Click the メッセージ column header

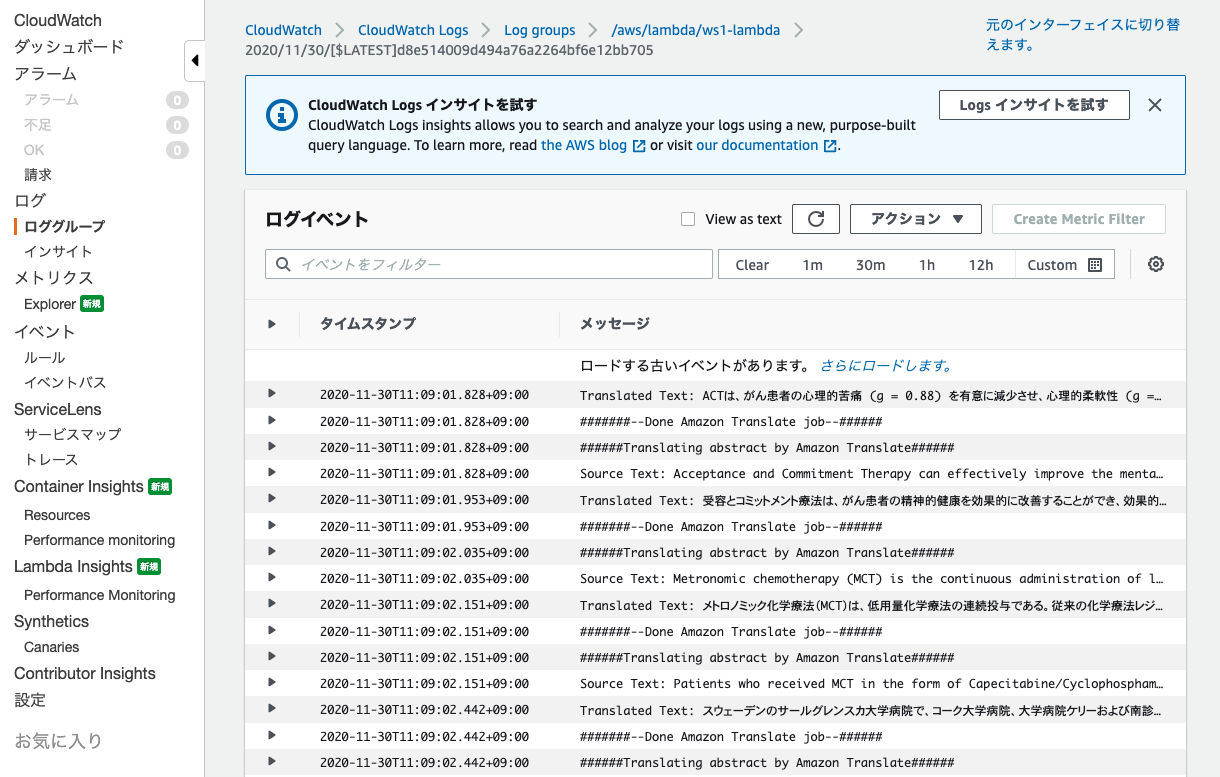tap(615, 324)
